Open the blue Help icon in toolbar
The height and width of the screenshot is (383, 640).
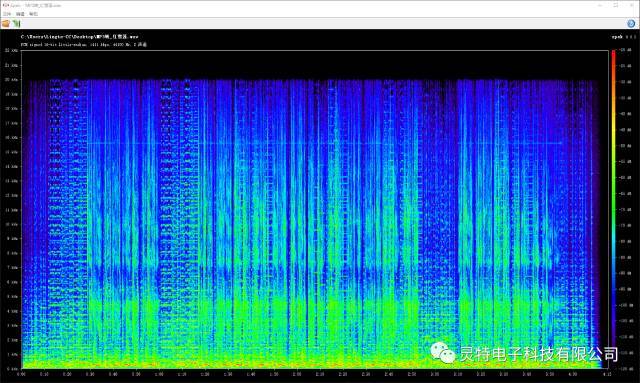(x=631, y=24)
